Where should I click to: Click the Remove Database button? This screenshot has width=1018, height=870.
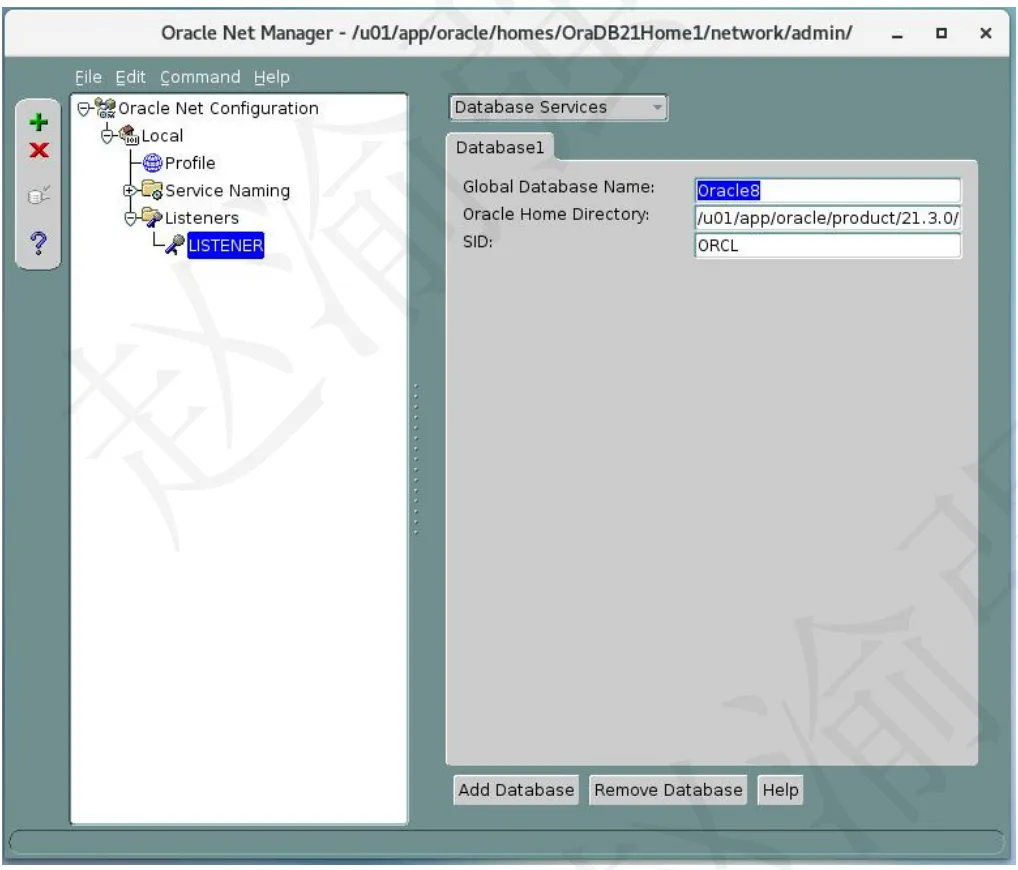668,790
